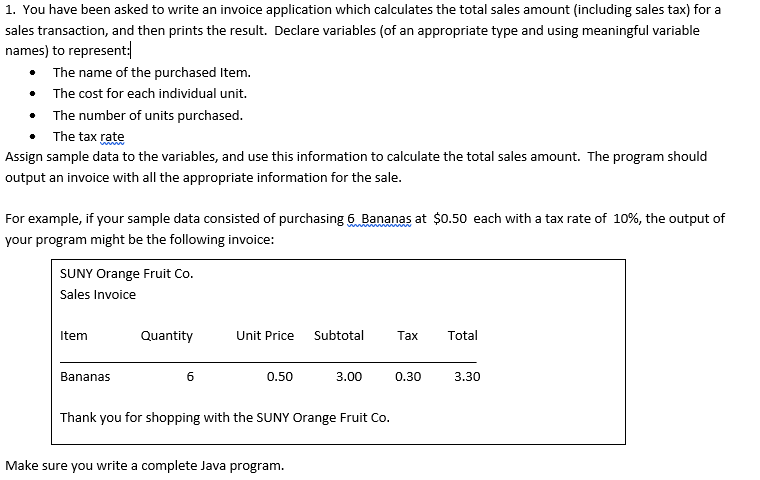Click the "Item" column header
Screen dimensions: 760x480
(x=74, y=336)
